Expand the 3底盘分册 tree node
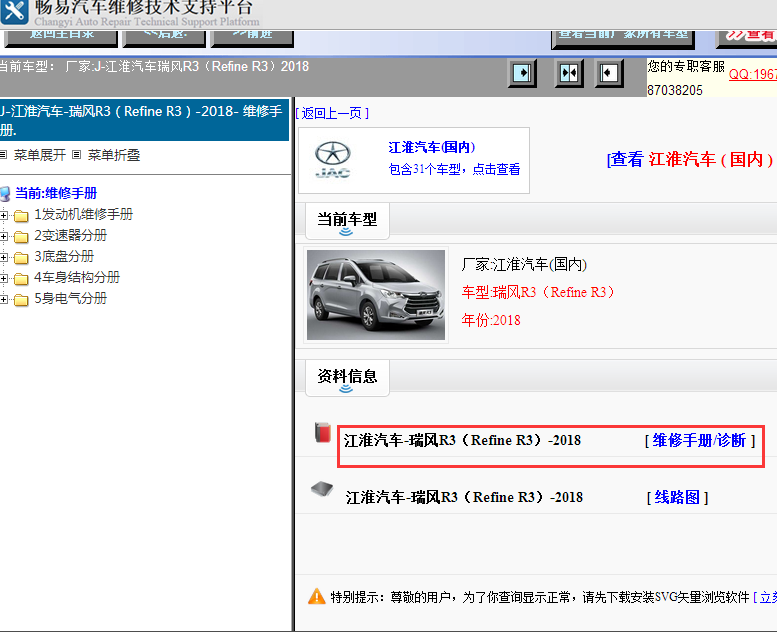The width and height of the screenshot is (777, 632). pos(4,257)
